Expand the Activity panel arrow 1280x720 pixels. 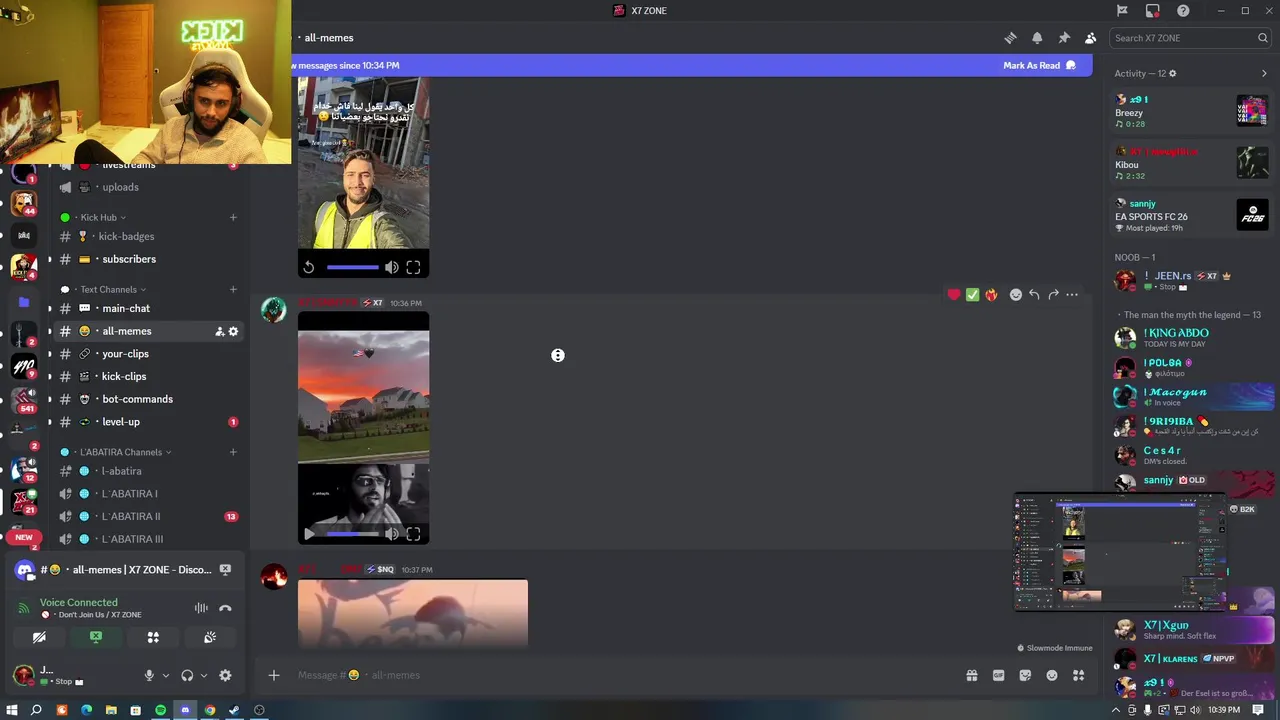1264,74
